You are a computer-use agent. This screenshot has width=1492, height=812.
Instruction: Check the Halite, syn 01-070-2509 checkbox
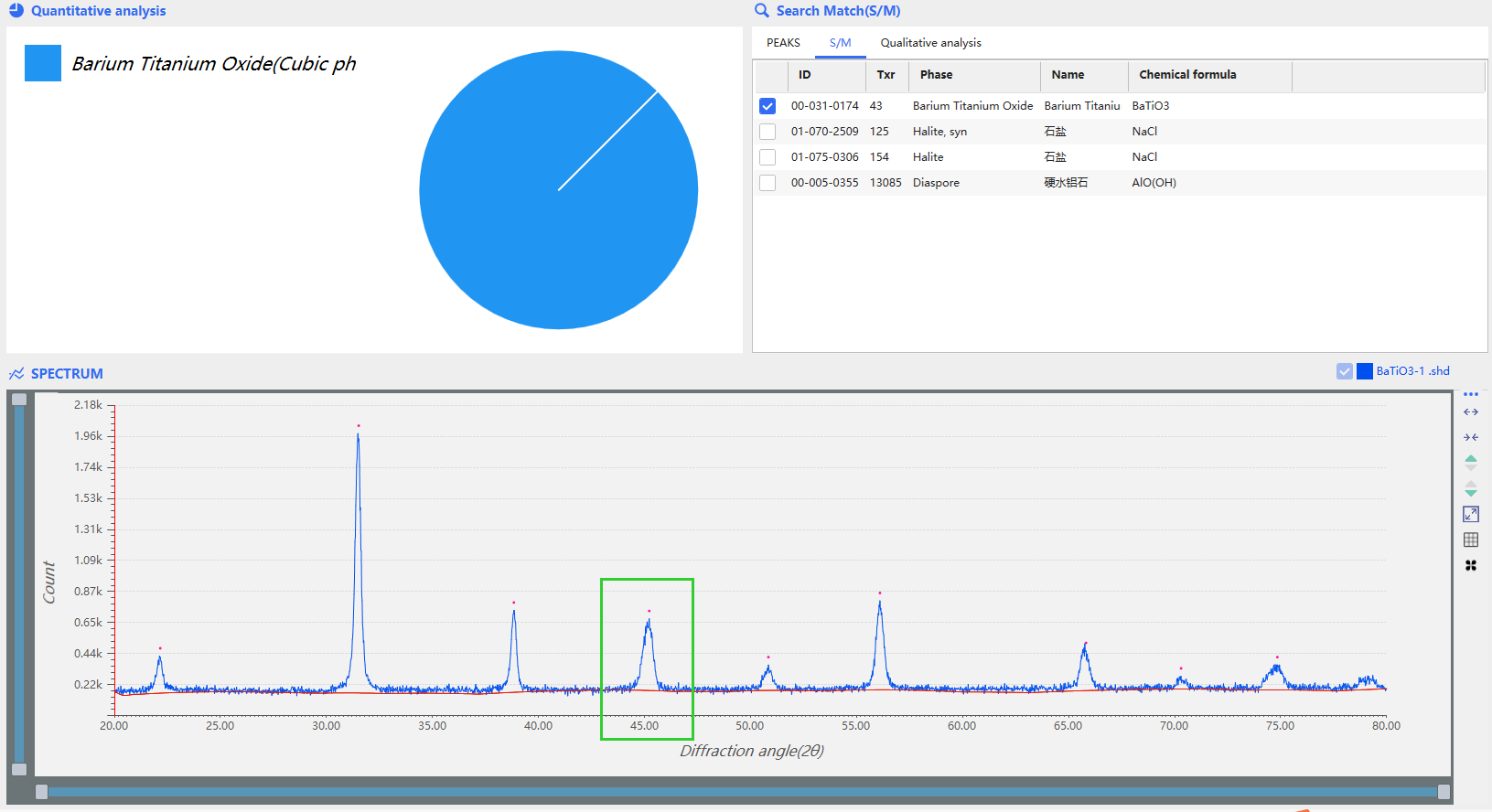pyautogui.click(x=767, y=132)
